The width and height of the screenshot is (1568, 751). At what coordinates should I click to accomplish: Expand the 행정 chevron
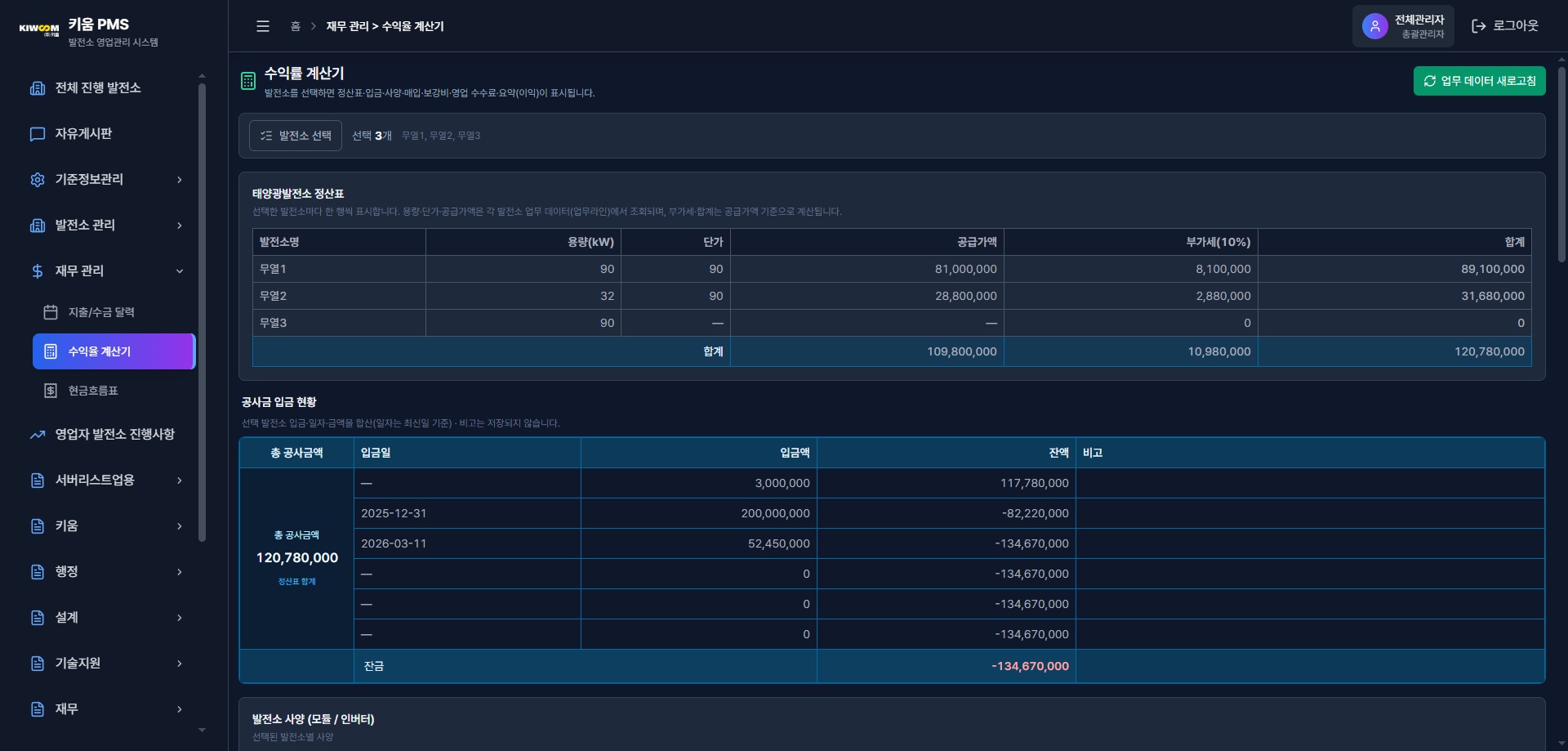tap(180, 572)
